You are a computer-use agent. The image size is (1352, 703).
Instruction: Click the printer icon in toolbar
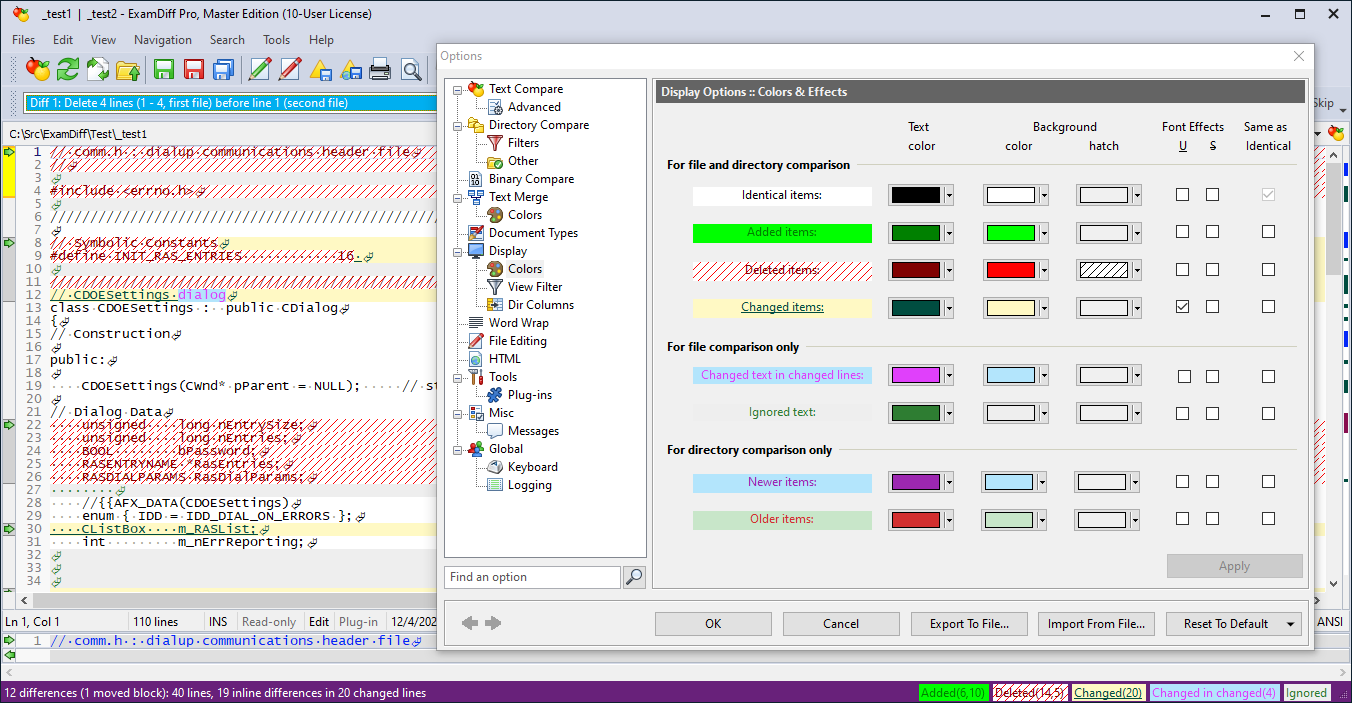[x=380, y=69]
